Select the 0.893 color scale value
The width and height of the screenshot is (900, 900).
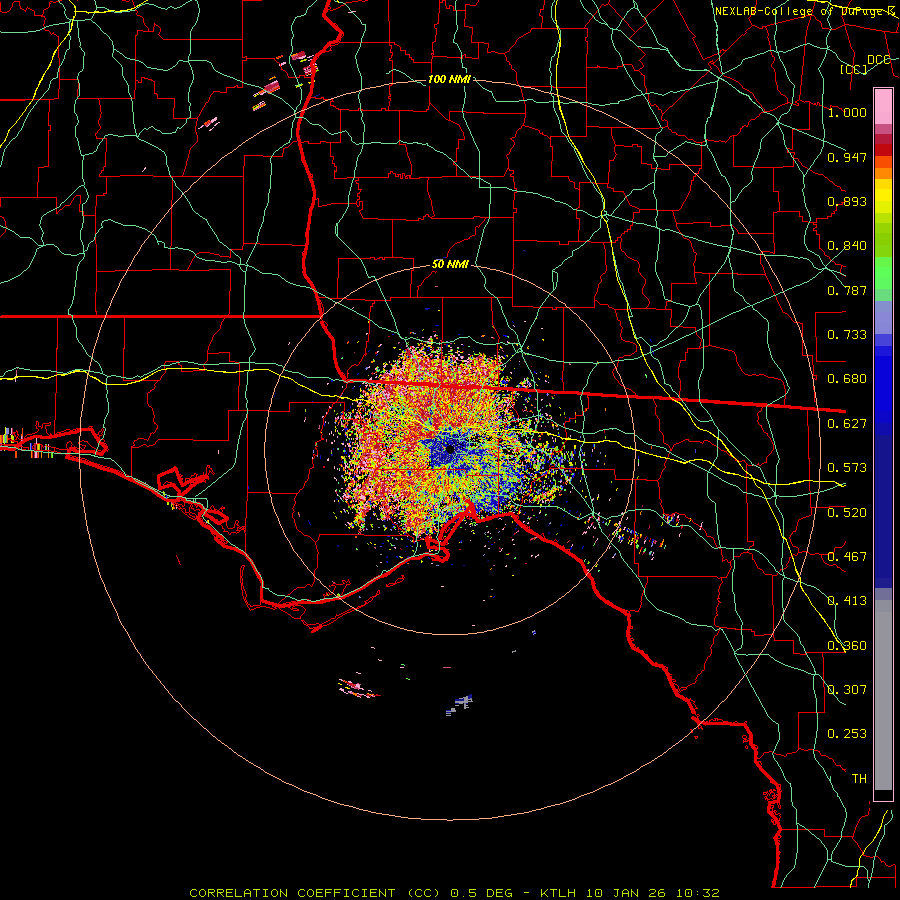(847, 201)
